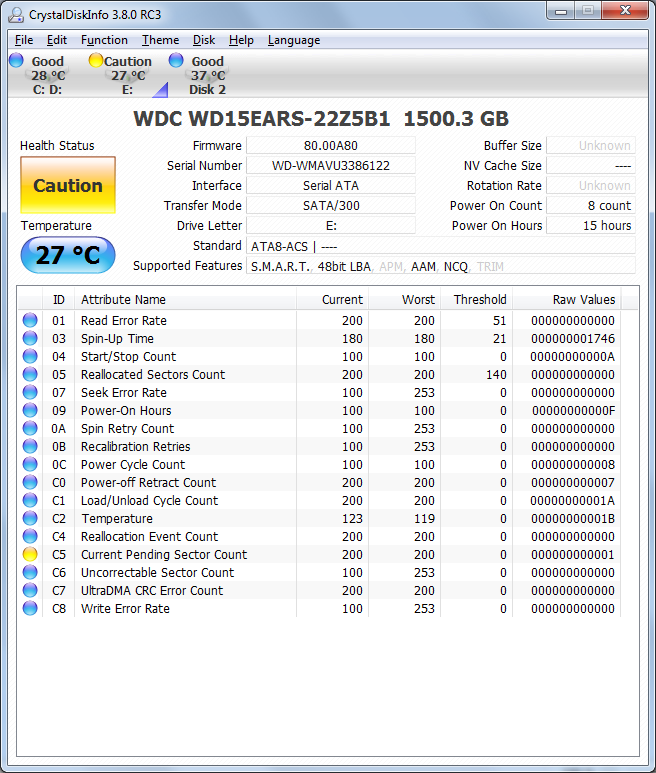Image resolution: width=656 pixels, height=773 pixels.
Task: Click the Power On Hours 15 hours field
Action: pos(591,226)
